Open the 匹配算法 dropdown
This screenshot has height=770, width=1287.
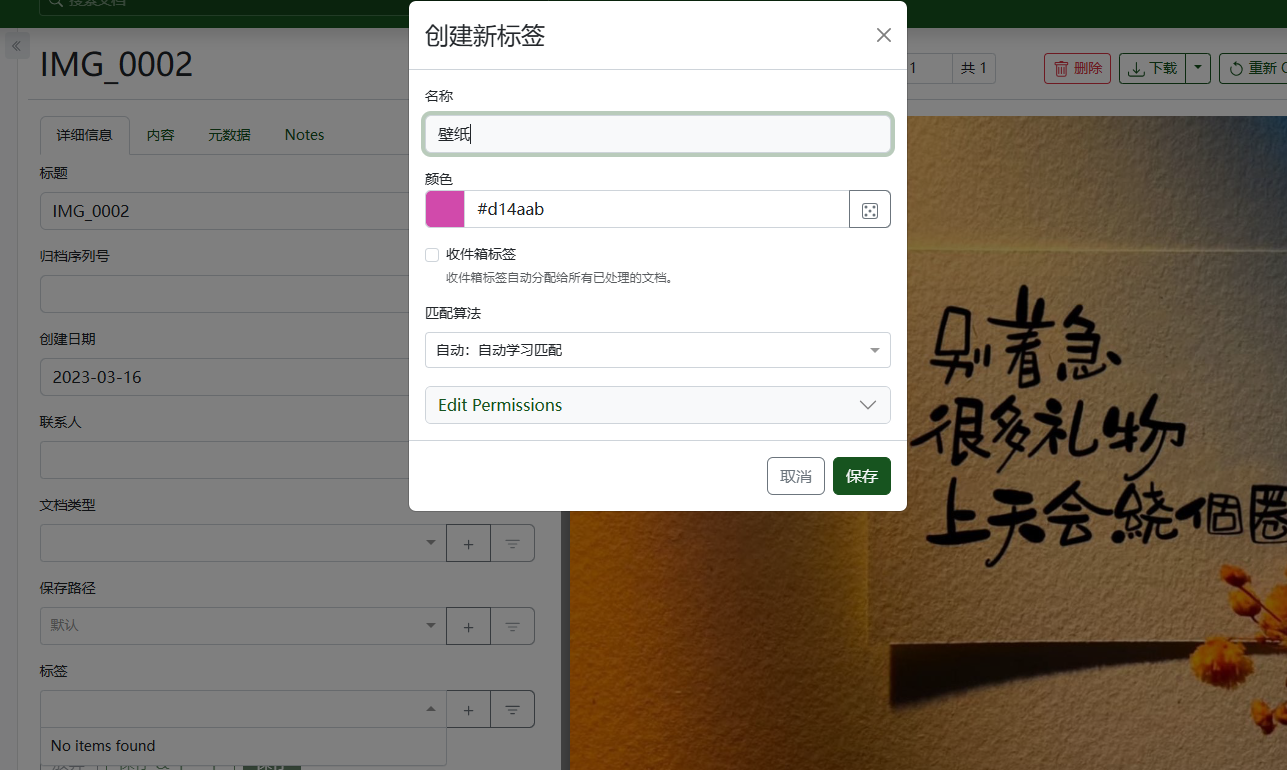658,350
